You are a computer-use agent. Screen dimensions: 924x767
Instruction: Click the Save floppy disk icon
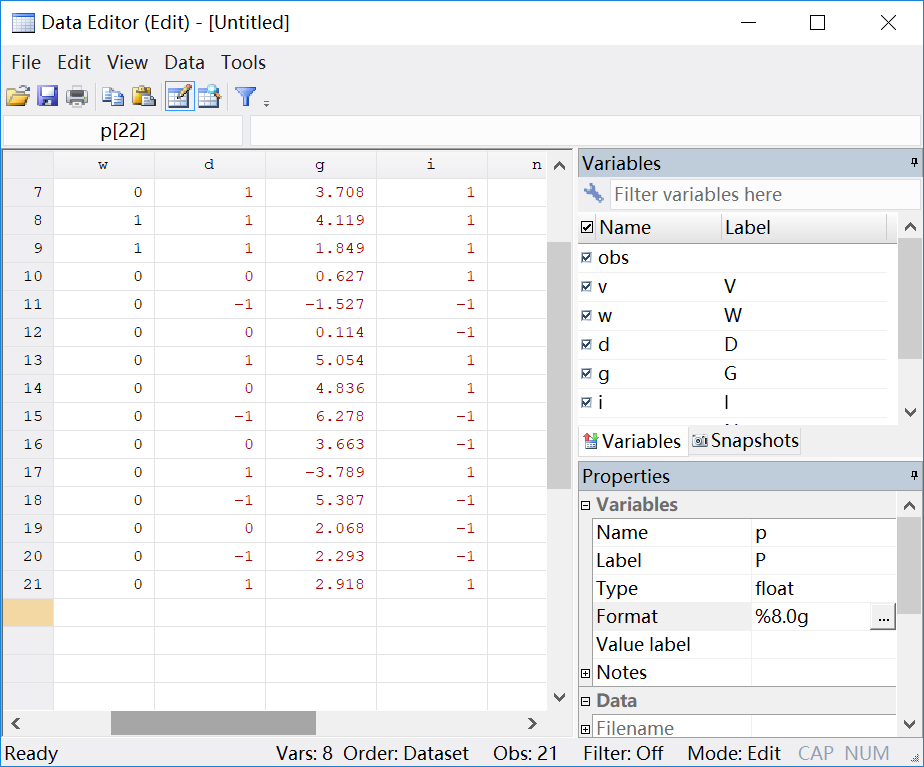(47, 96)
